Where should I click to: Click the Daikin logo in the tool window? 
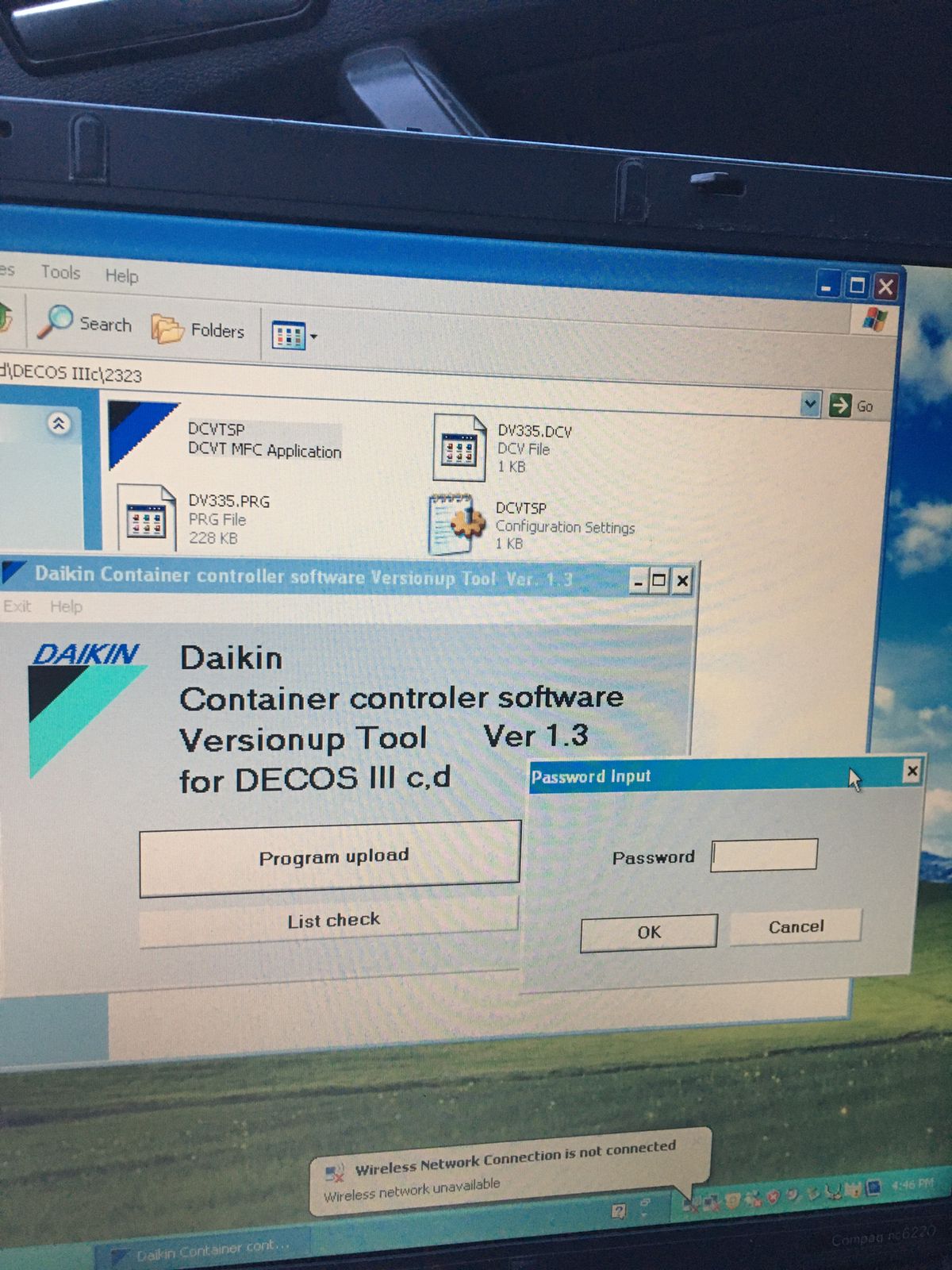click(86, 708)
